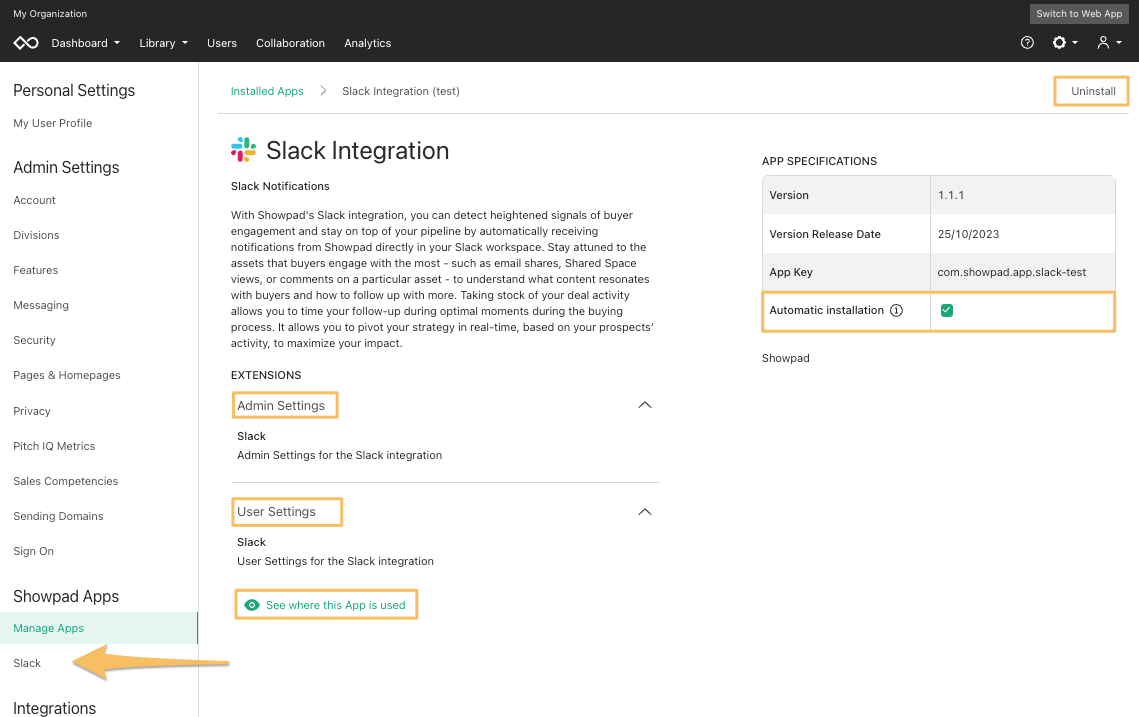Open Pages & Homepages settings
This screenshot has width=1139, height=717.
coord(67,375)
